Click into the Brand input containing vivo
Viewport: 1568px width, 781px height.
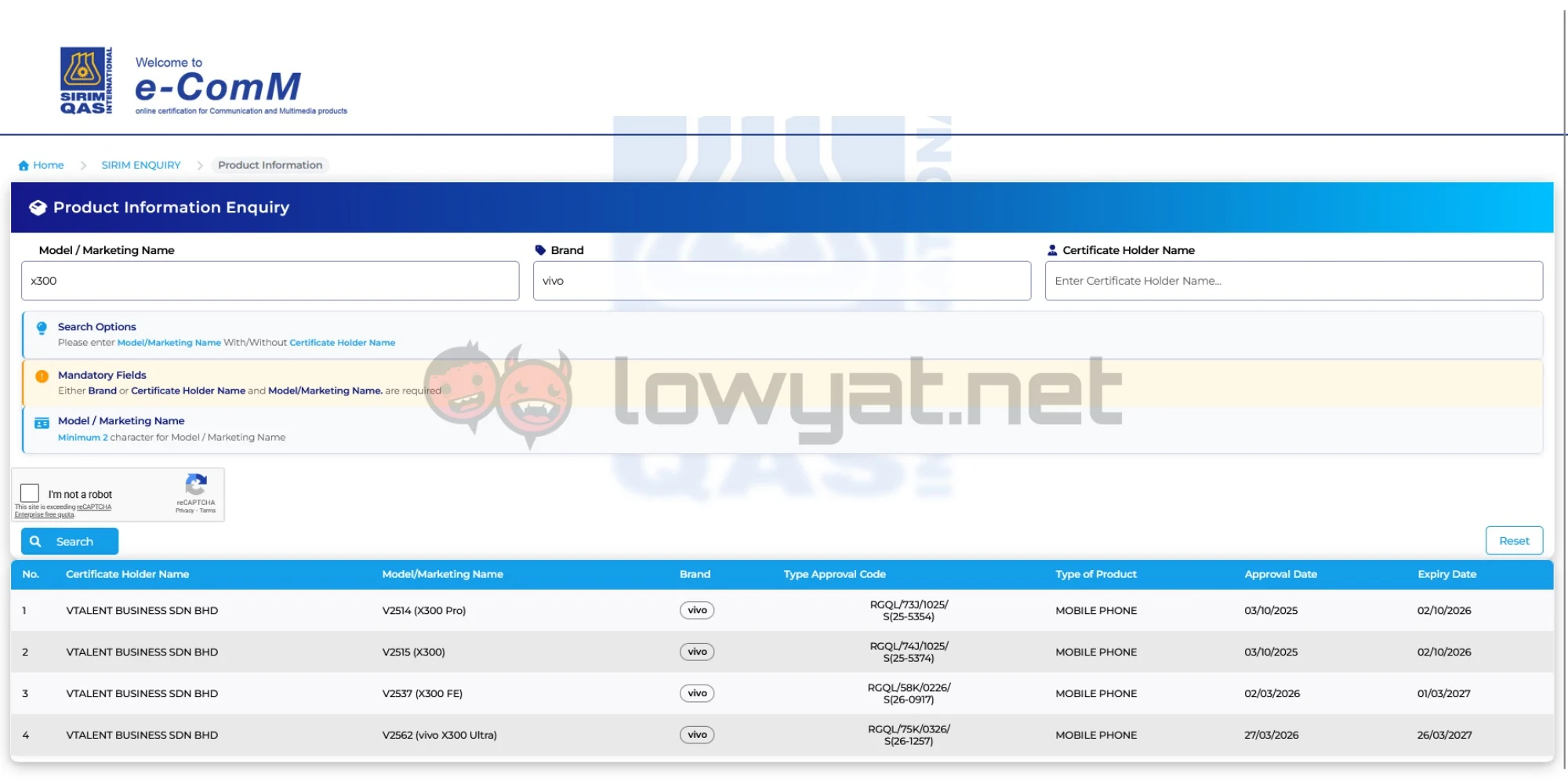click(x=782, y=281)
